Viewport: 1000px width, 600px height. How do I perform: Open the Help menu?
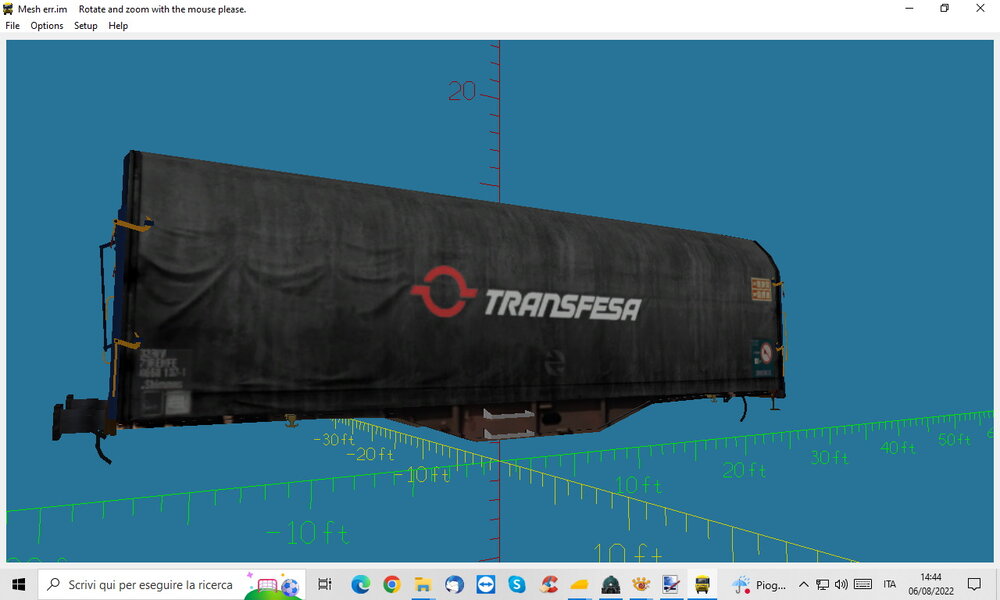tap(118, 26)
